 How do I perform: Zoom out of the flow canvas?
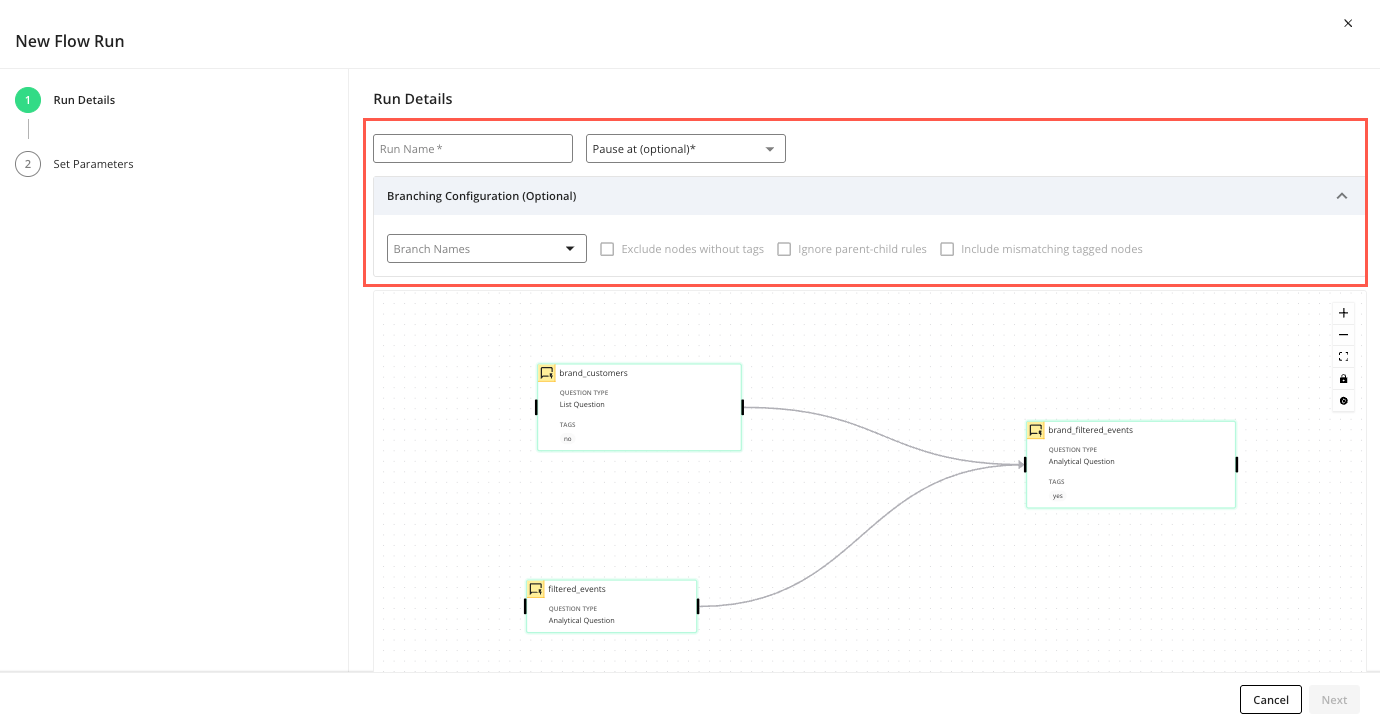[1343, 334]
